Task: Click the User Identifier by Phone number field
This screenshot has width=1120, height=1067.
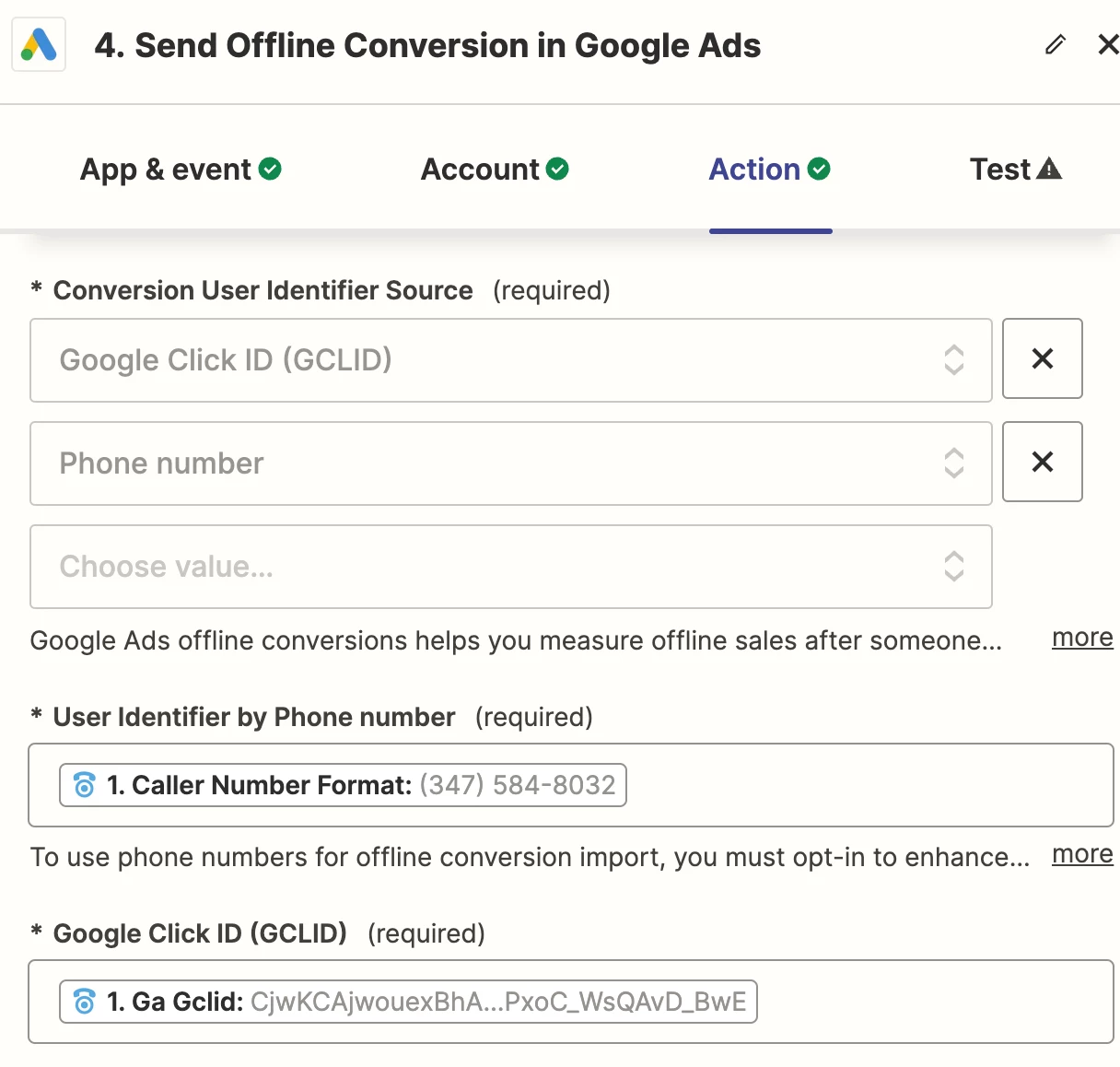Action: coord(866,785)
